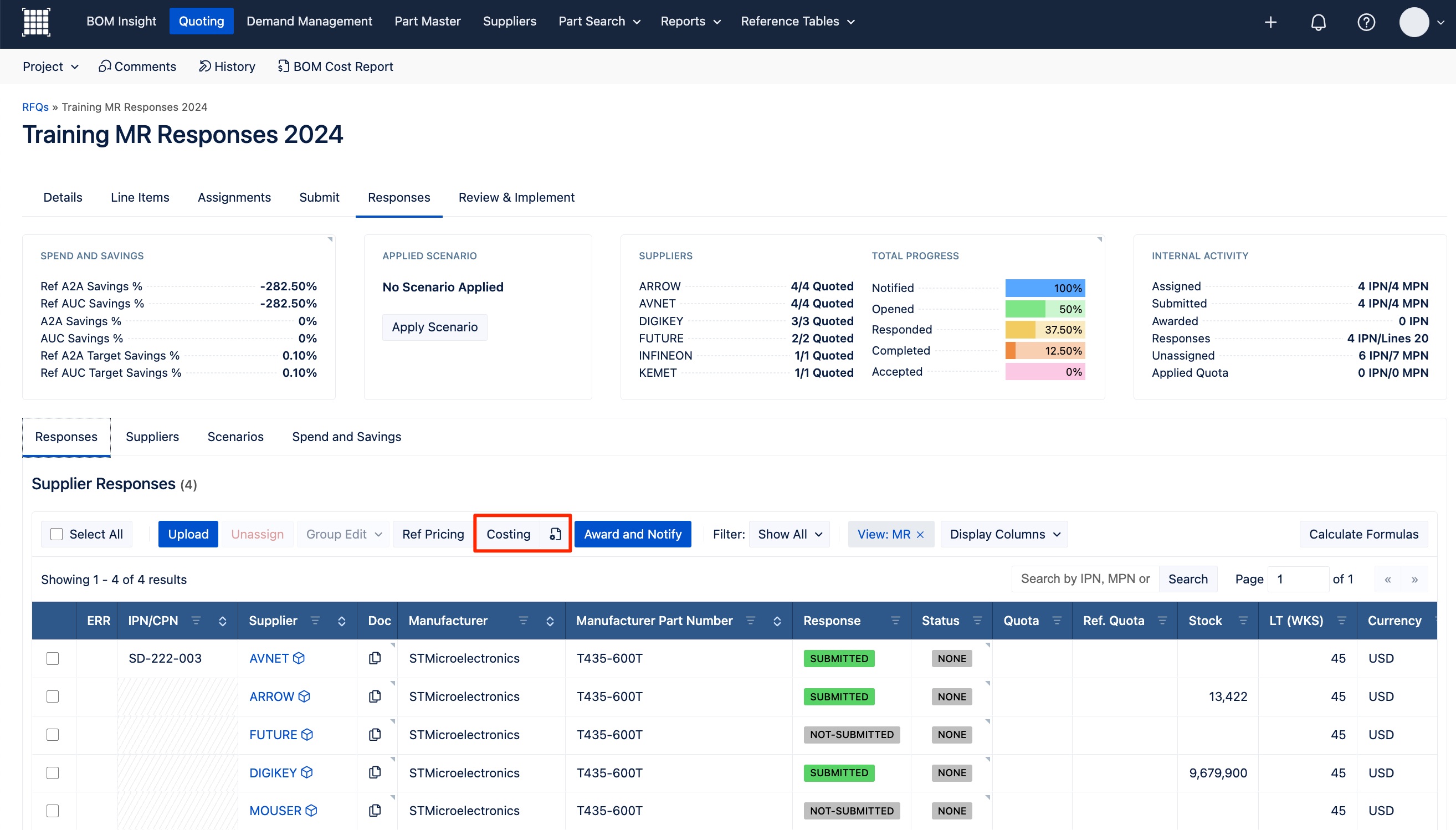Click the Apply Scenario button
This screenshot has height=830, width=1456.
point(435,327)
